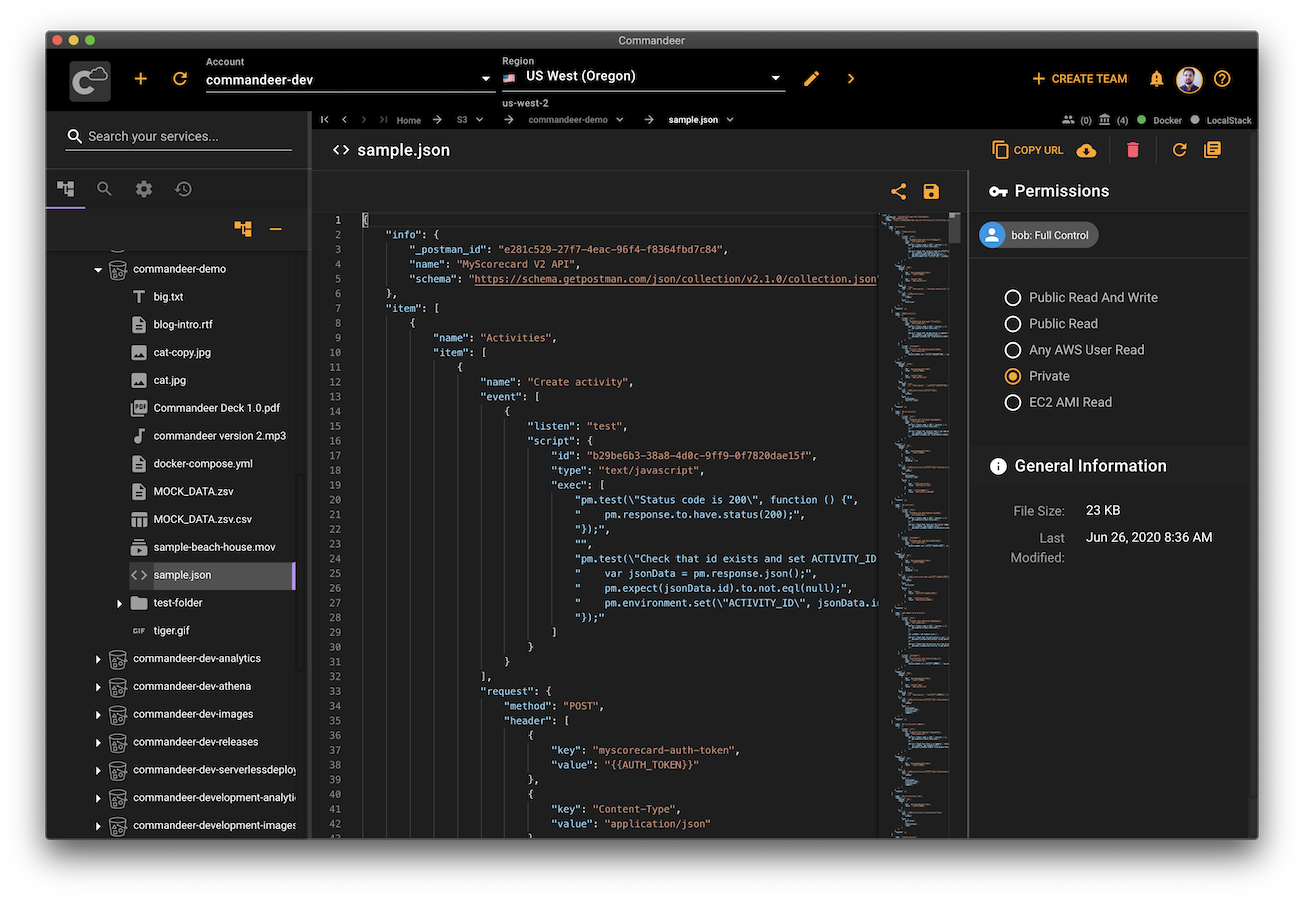This screenshot has height=900, width=1304.
Task: Select the Public Read And Write option
Action: click(x=1013, y=298)
